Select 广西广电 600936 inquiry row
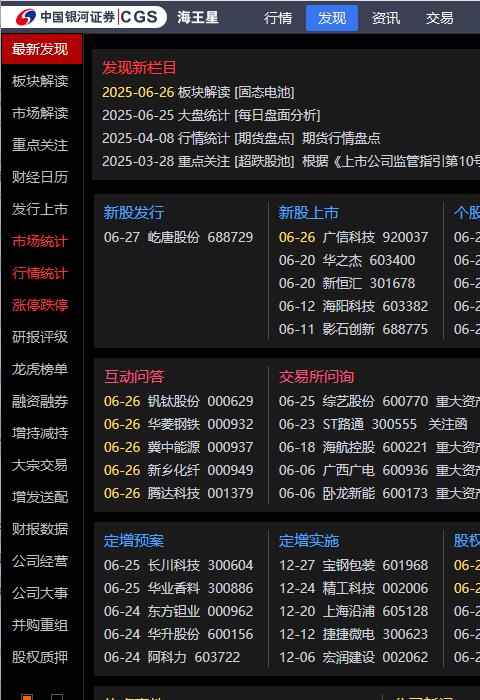The width and height of the screenshot is (480, 700). point(379,470)
